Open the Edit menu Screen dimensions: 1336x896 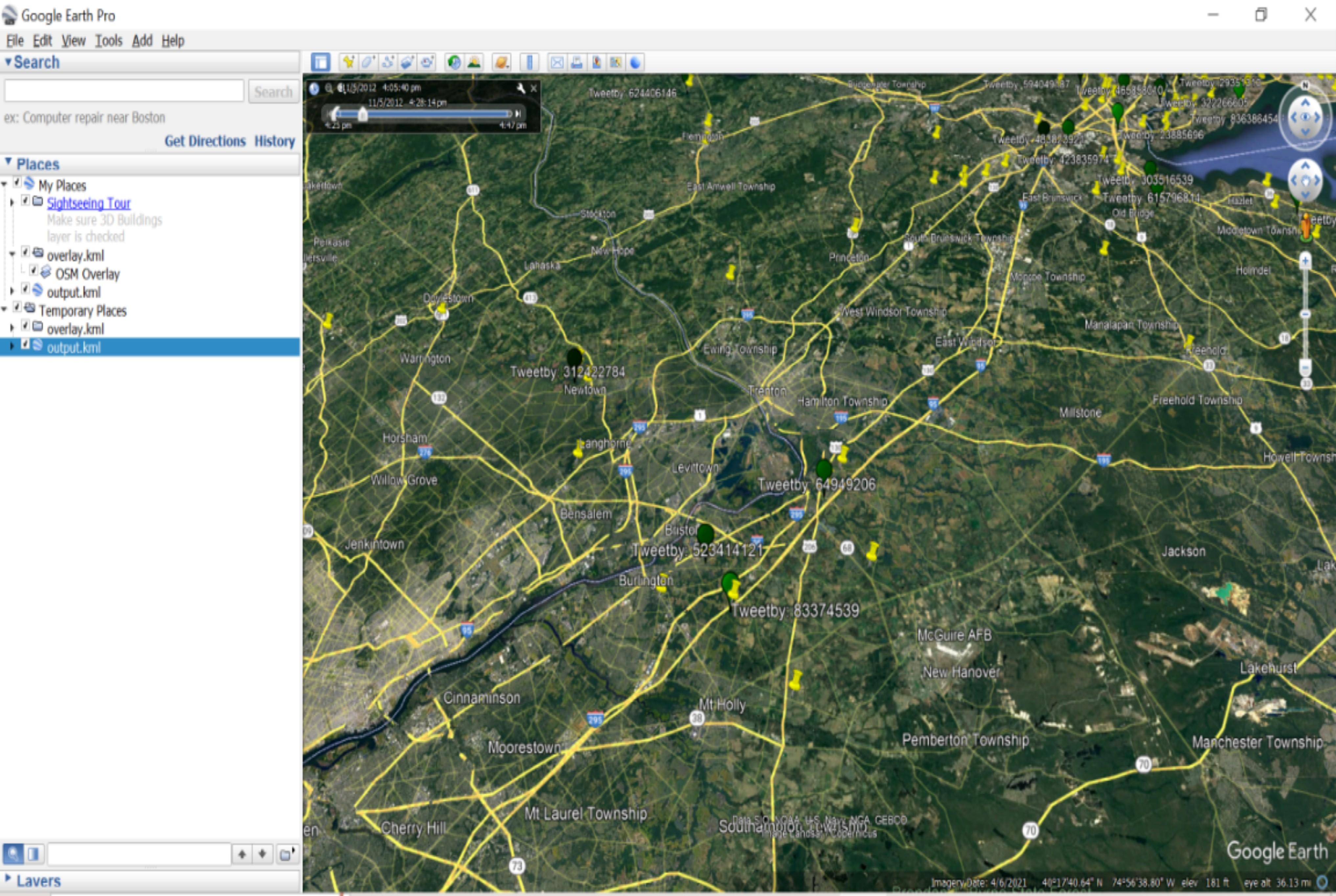pos(42,41)
